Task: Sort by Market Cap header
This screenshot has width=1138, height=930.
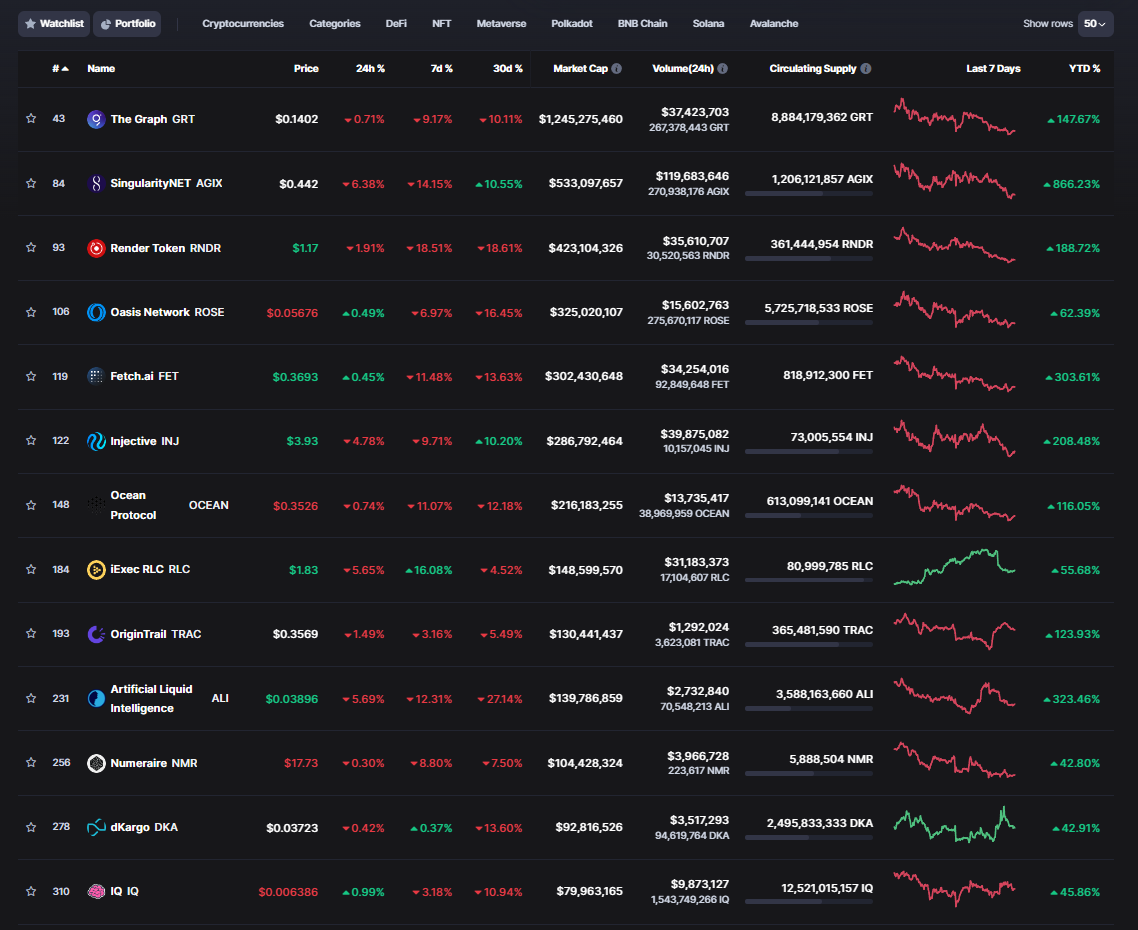Action: click(580, 68)
